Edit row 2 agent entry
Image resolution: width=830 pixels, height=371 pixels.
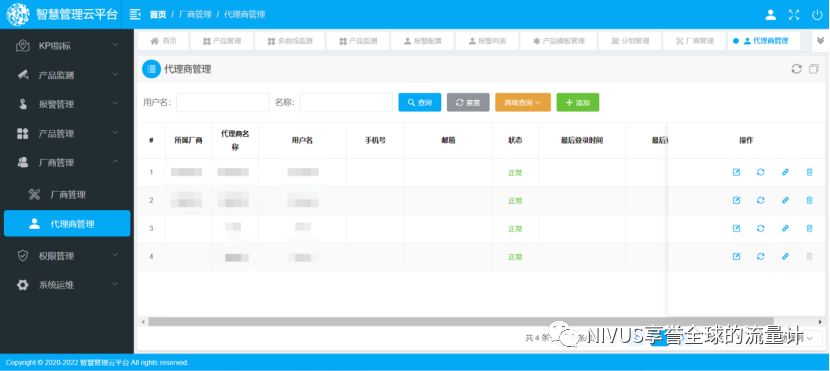pyautogui.click(x=736, y=200)
